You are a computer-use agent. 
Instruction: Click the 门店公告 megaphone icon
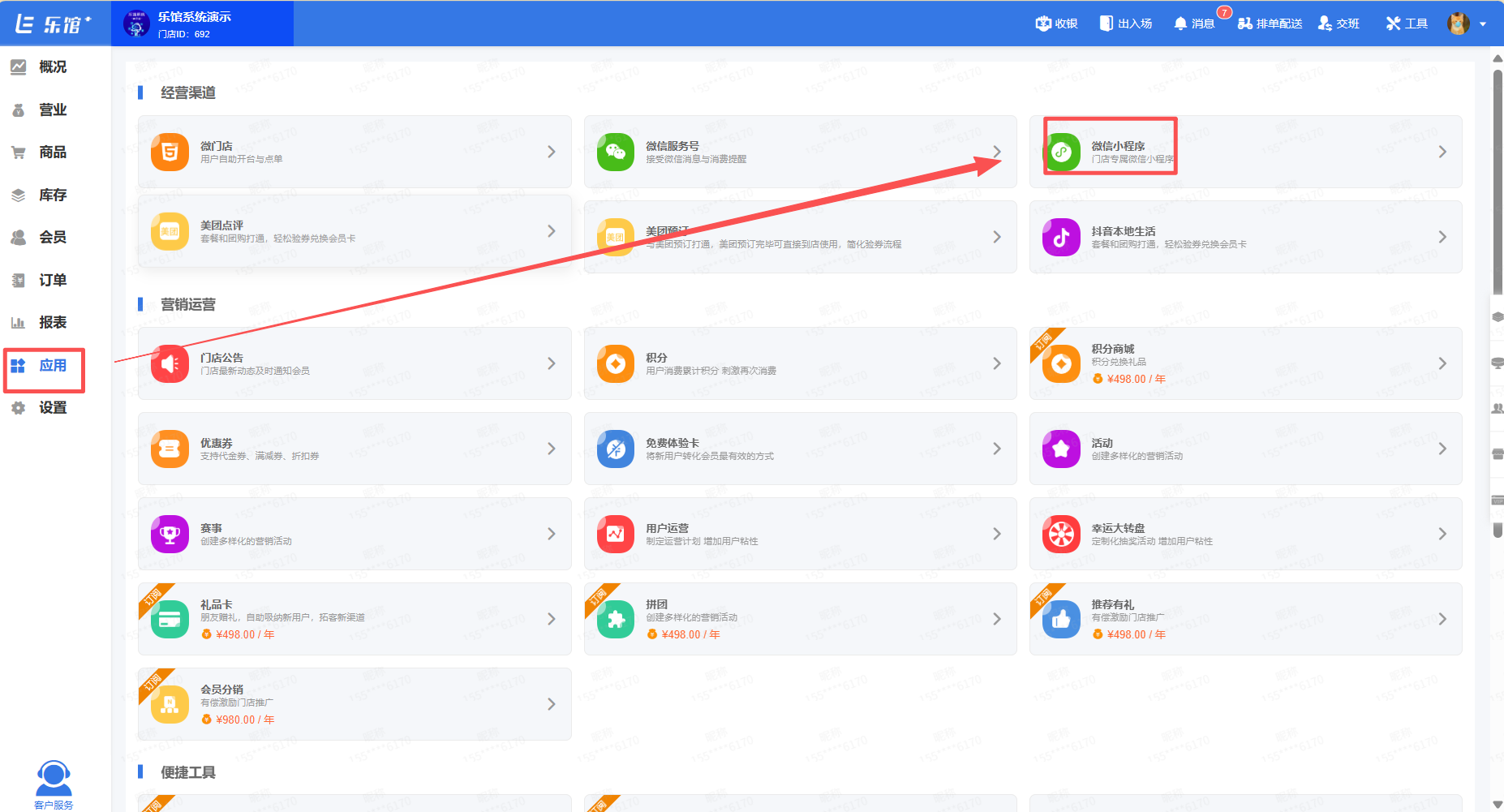(170, 363)
